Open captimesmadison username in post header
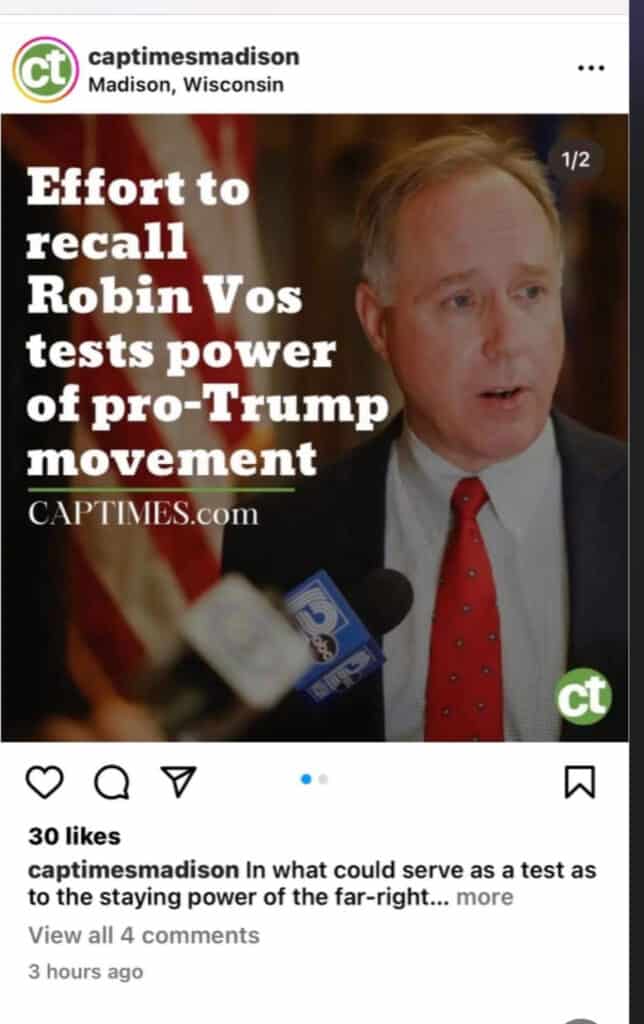The image size is (644, 1024). (x=194, y=57)
